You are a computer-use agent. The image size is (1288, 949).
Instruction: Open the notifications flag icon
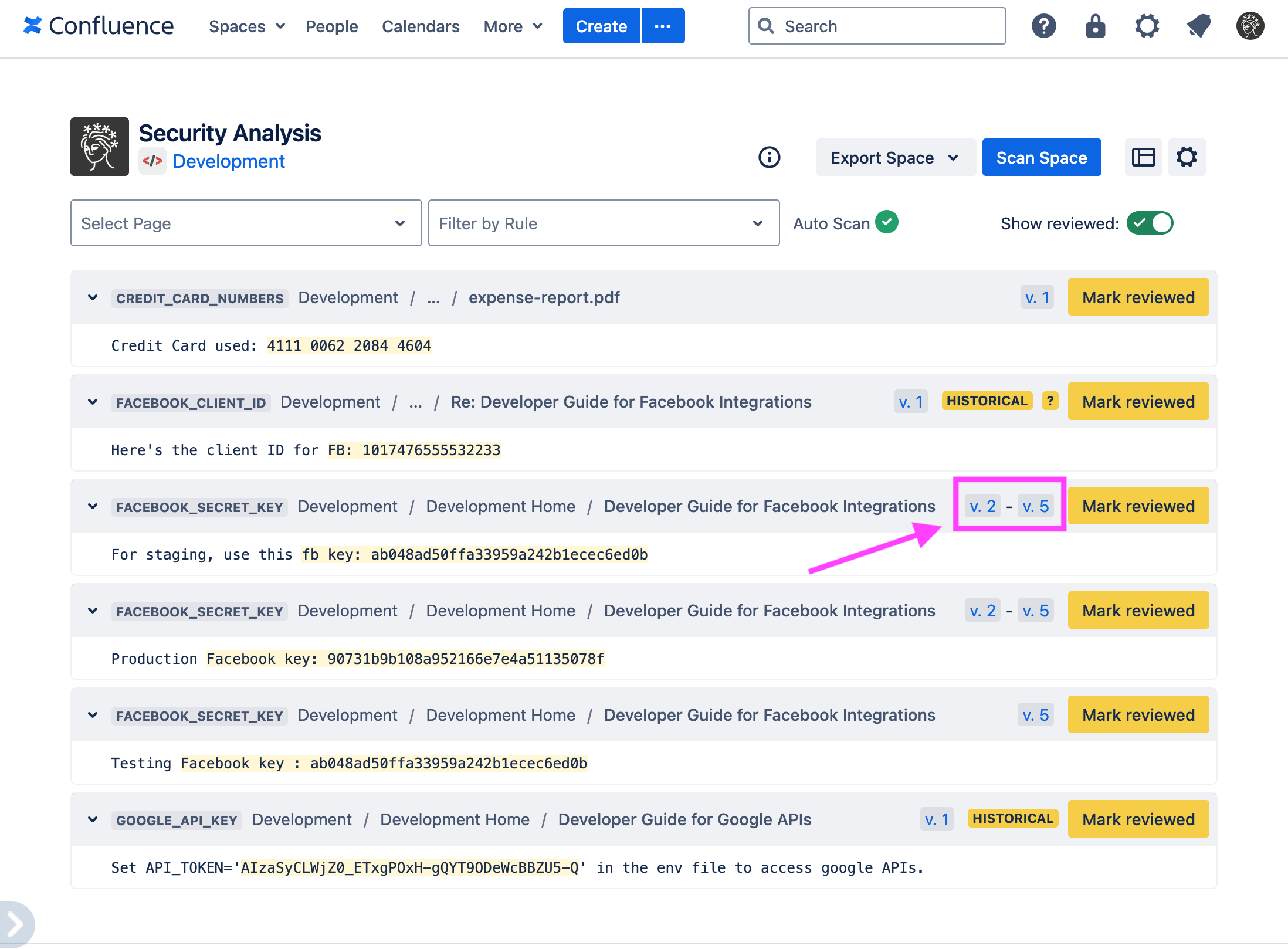[x=1198, y=26]
